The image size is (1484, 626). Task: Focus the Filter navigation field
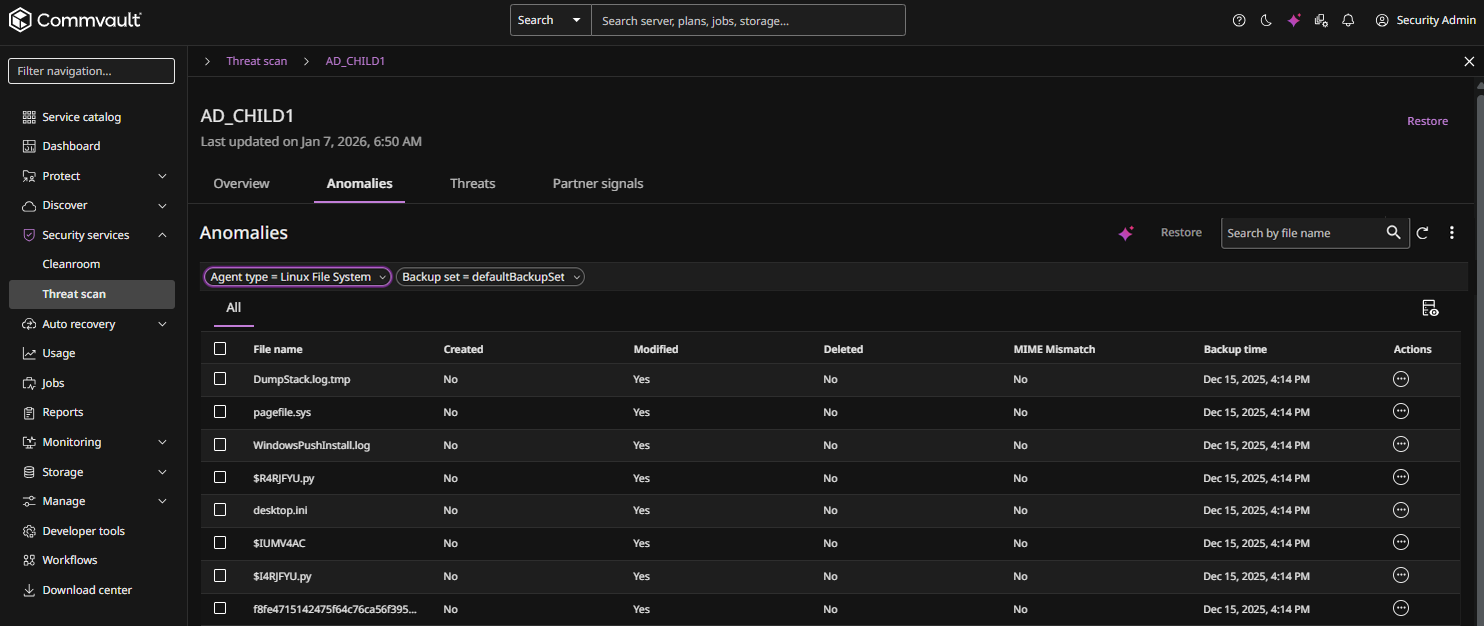[x=92, y=71]
